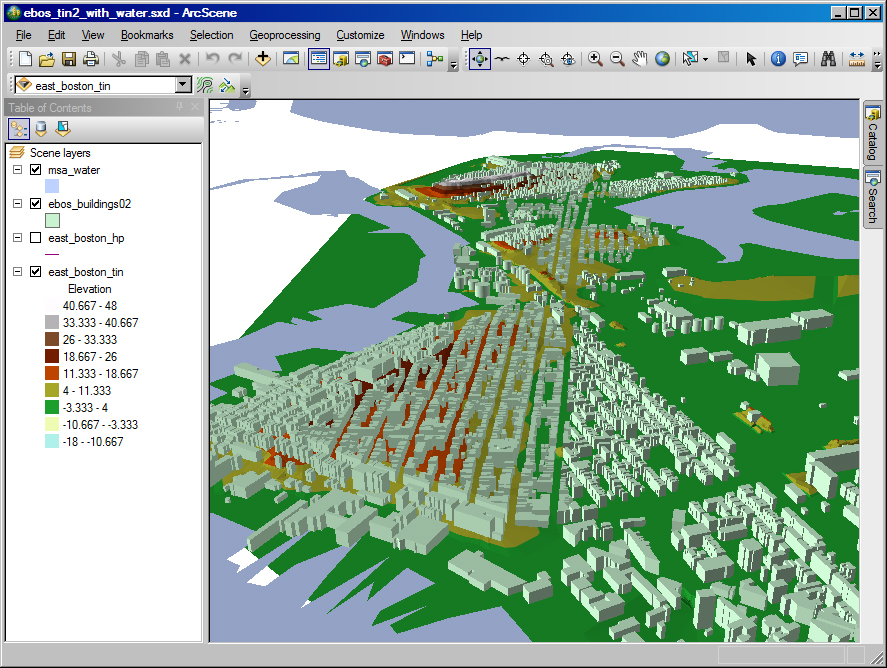Use the Identify tool

pyautogui.click(x=779, y=58)
